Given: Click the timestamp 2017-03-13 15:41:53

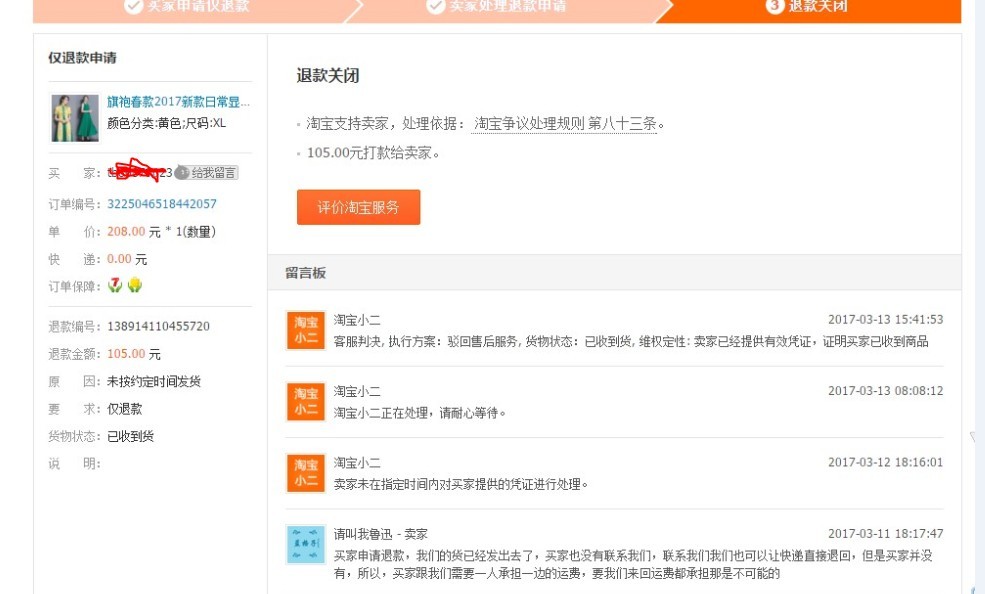Looking at the screenshot, I should (886, 320).
